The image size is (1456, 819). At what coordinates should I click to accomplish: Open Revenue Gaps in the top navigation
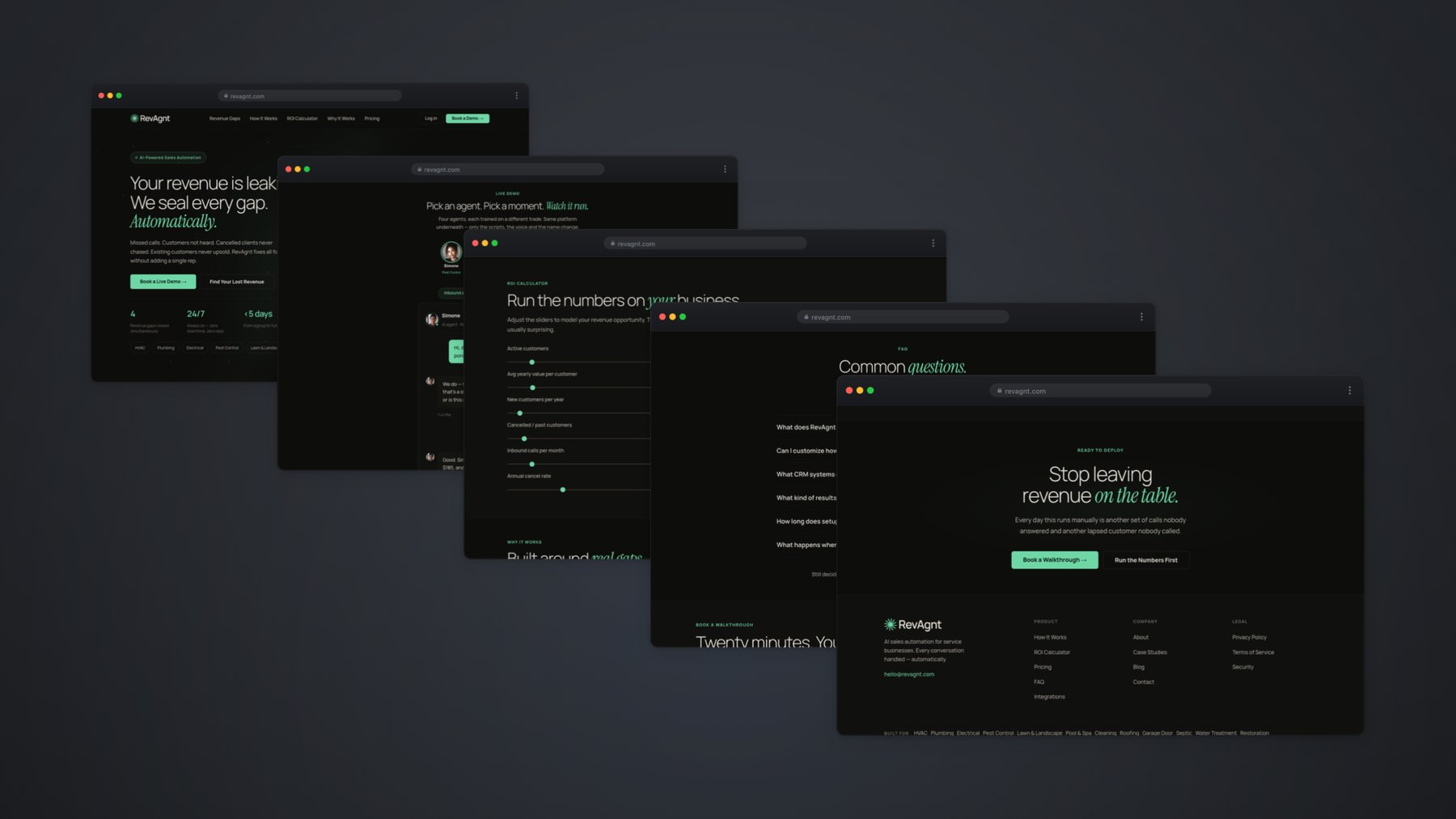click(225, 118)
